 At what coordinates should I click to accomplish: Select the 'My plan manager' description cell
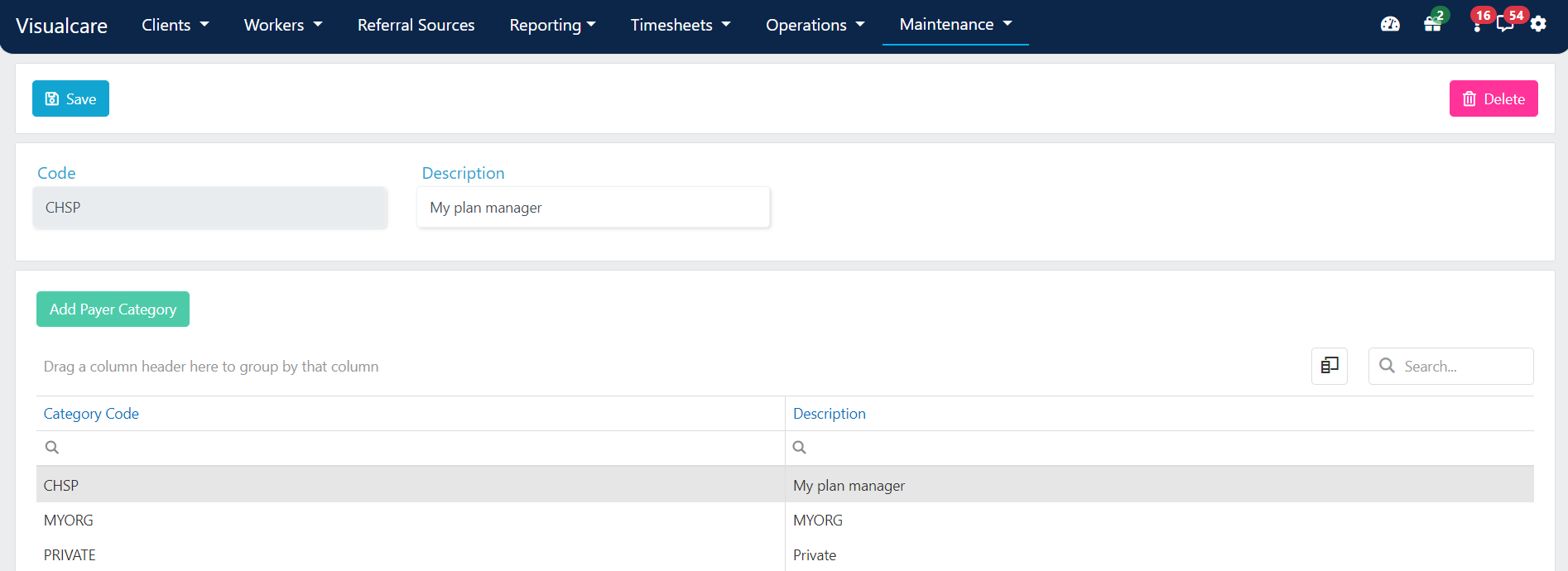pyautogui.click(x=1160, y=485)
